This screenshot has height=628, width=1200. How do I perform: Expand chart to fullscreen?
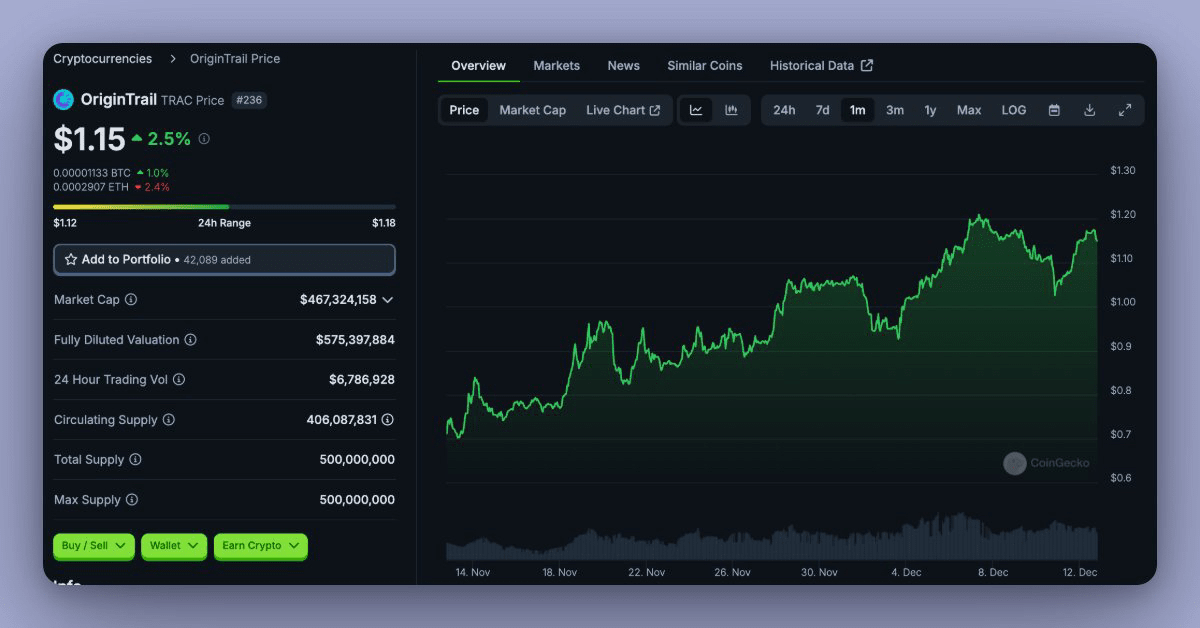coord(1125,110)
